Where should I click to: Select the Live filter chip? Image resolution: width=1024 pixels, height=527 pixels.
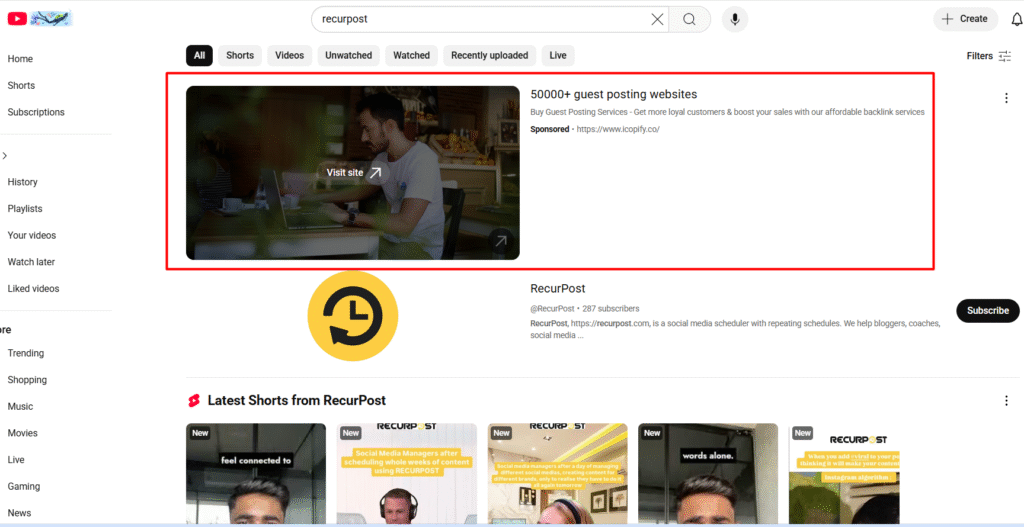558,56
